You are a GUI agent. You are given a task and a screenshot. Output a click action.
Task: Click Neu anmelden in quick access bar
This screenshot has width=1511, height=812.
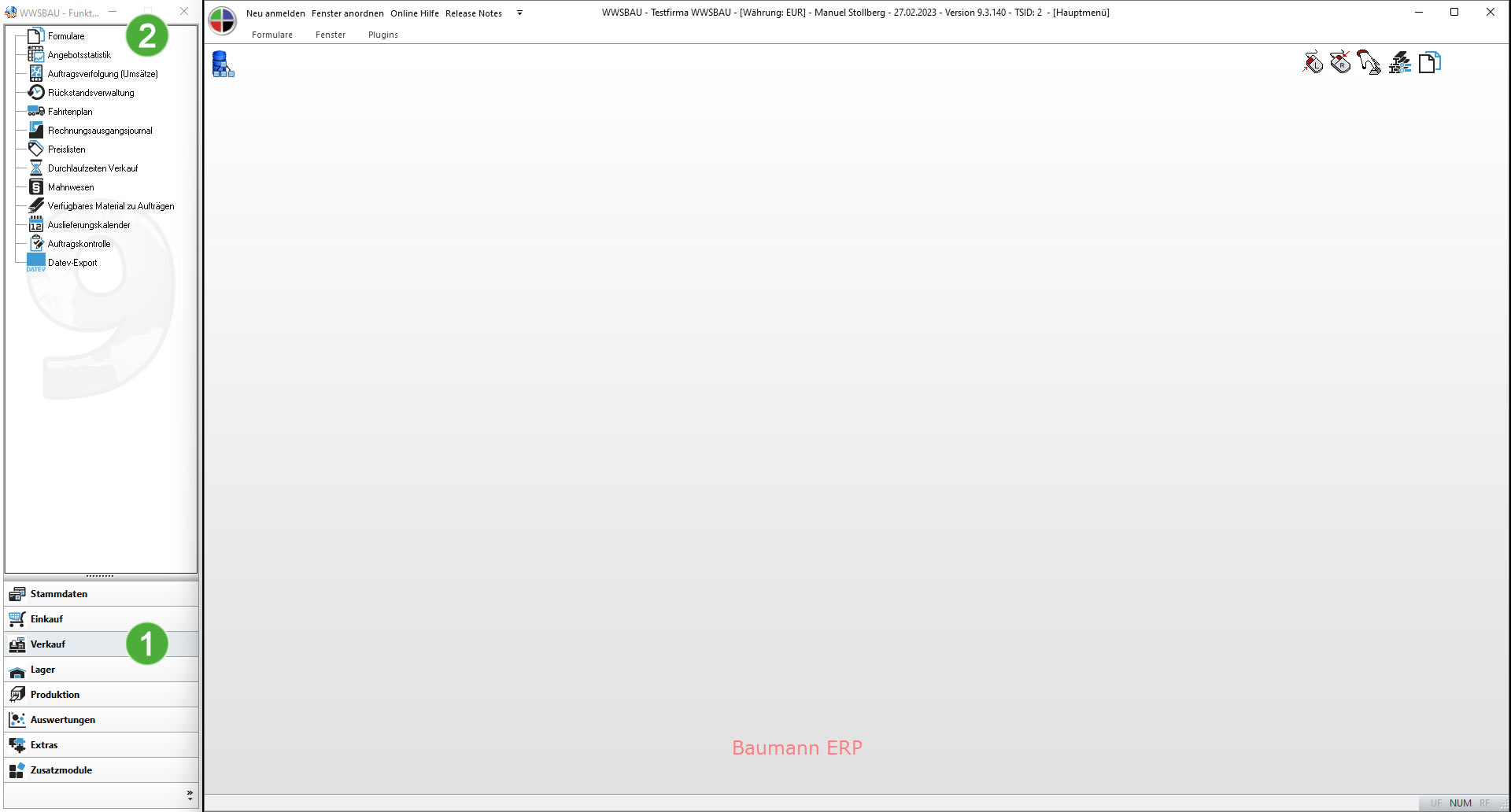pos(275,13)
